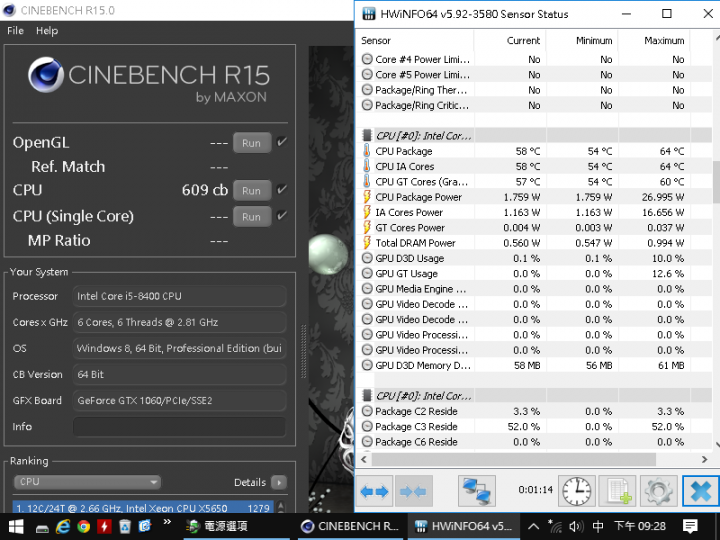Click the first CPU [#0] chip icon
This screenshot has height=540, width=720.
[x=367, y=135]
